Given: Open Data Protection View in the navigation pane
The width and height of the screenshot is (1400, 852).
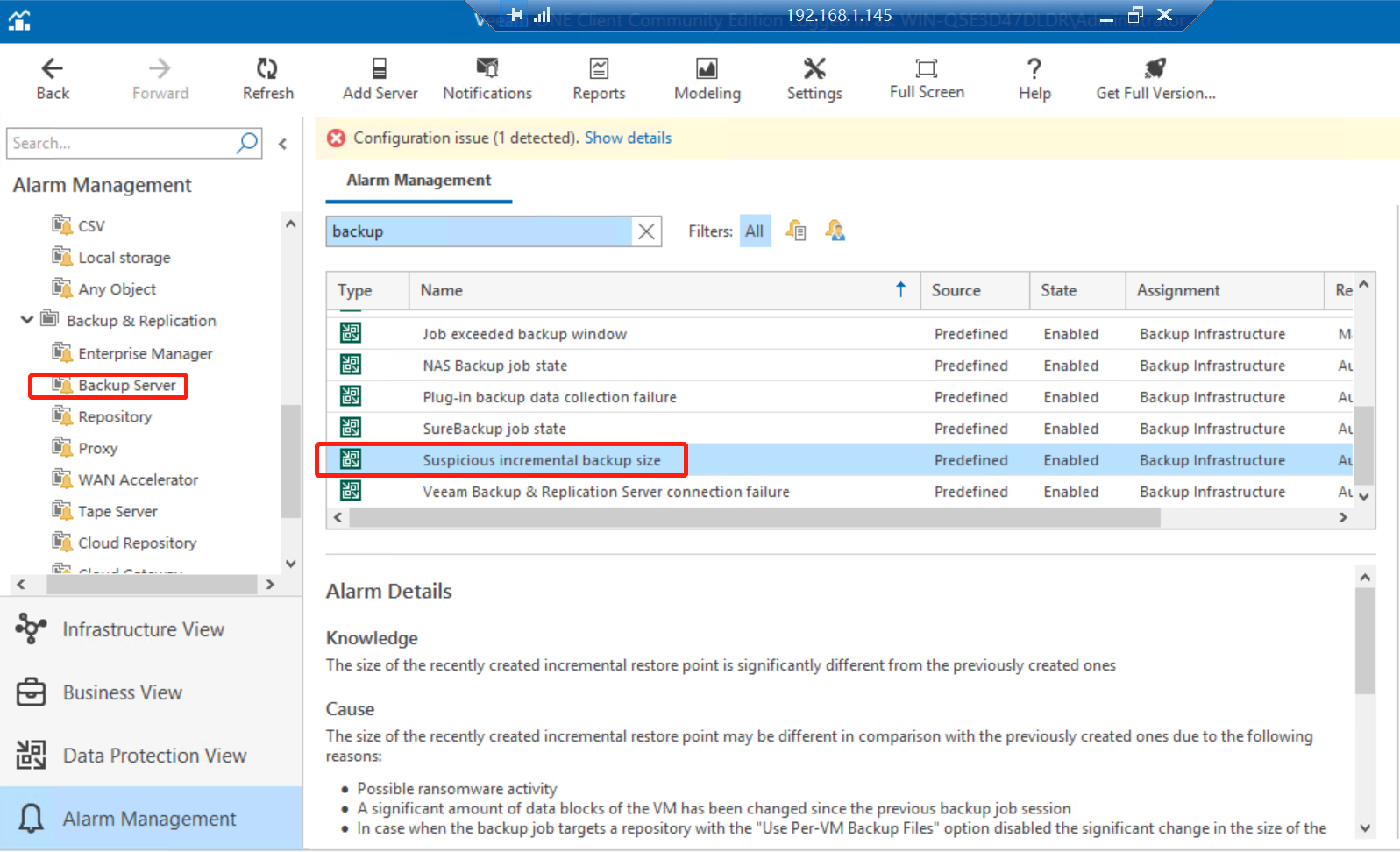Looking at the screenshot, I should (x=151, y=756).
